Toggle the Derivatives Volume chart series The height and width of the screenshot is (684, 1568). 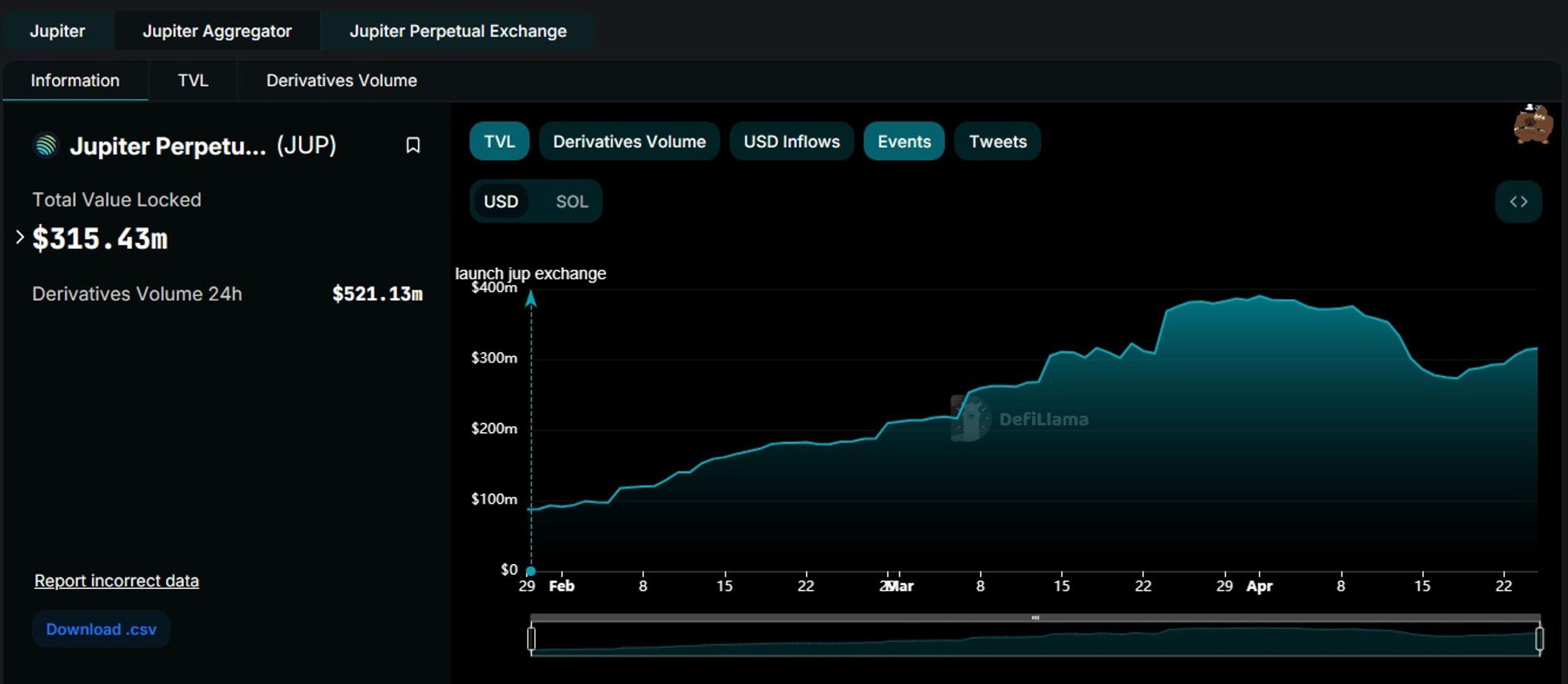click(x=629, y=142)
